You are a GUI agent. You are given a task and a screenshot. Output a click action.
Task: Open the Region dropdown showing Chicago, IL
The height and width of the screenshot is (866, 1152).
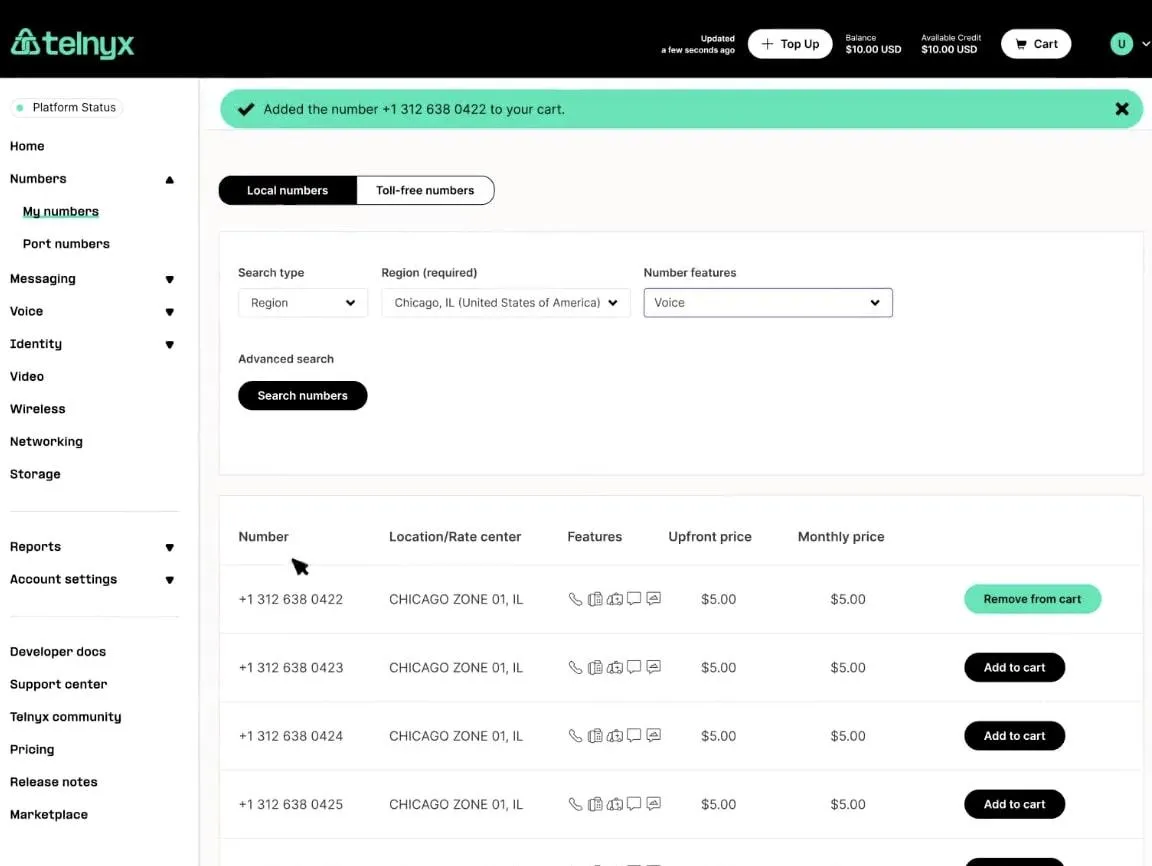(505, 303)
